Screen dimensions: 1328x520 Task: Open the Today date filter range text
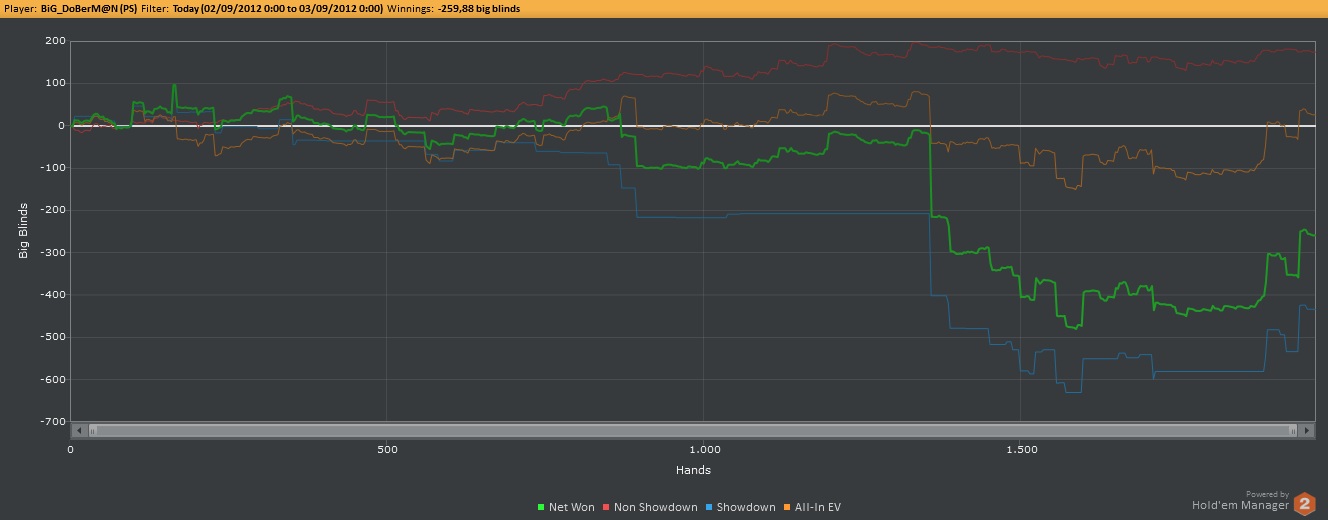point(278,8)
